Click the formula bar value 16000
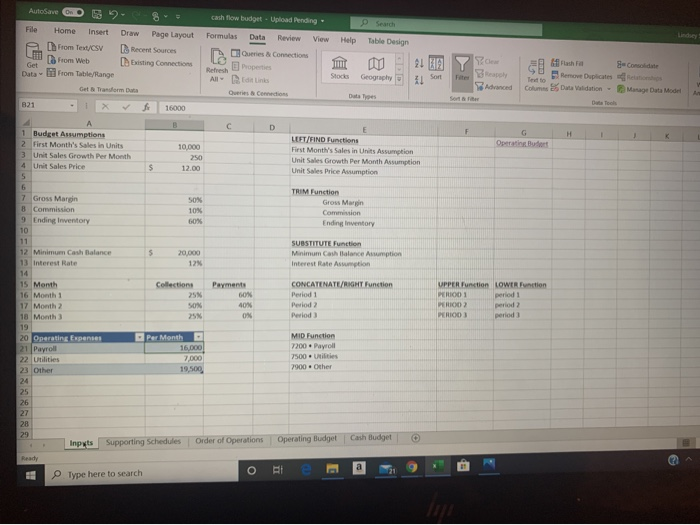This screenshot has width=700, height=525. pos(175,108)
